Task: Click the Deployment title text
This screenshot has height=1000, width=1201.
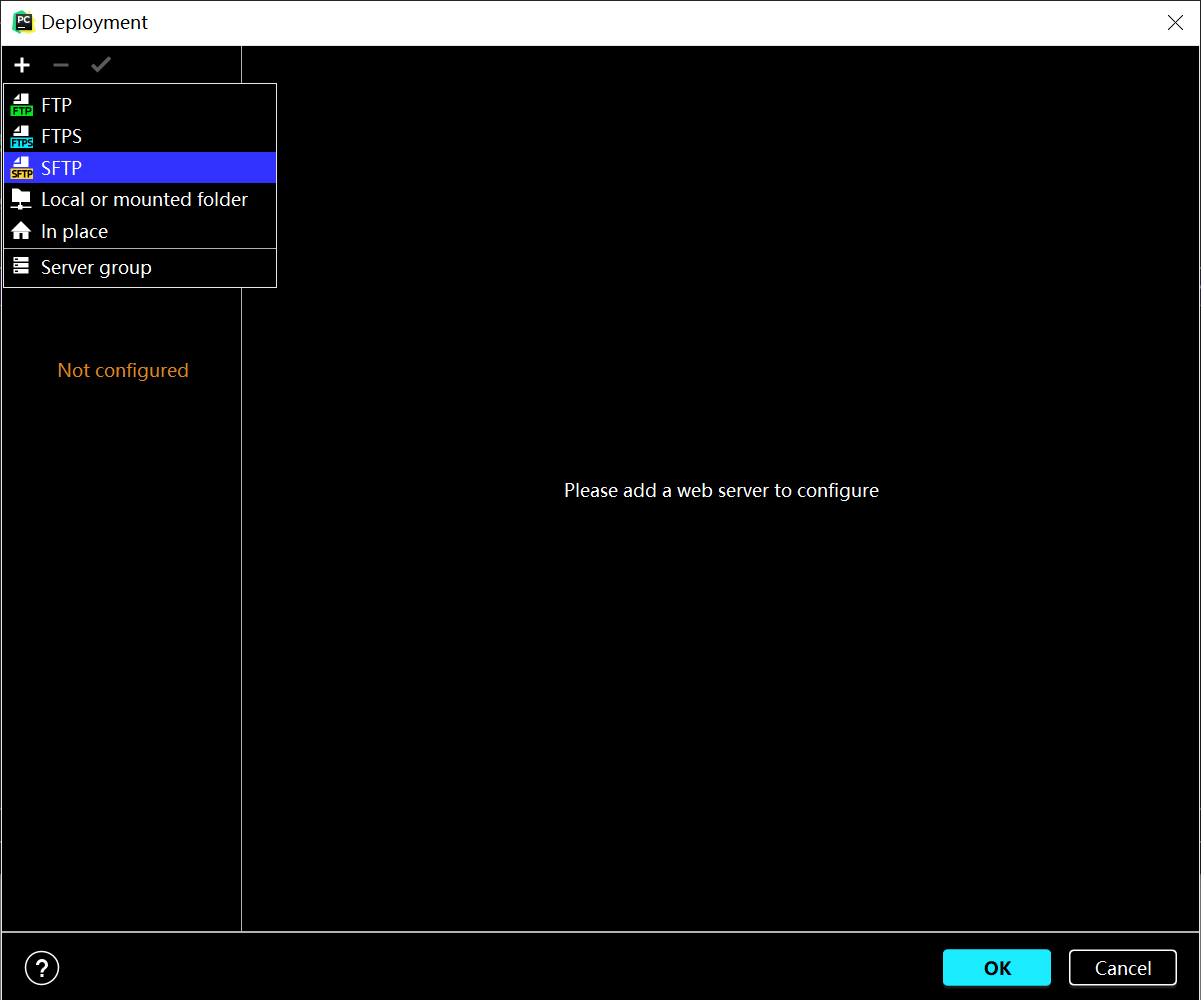Action: tap(95, 22)
